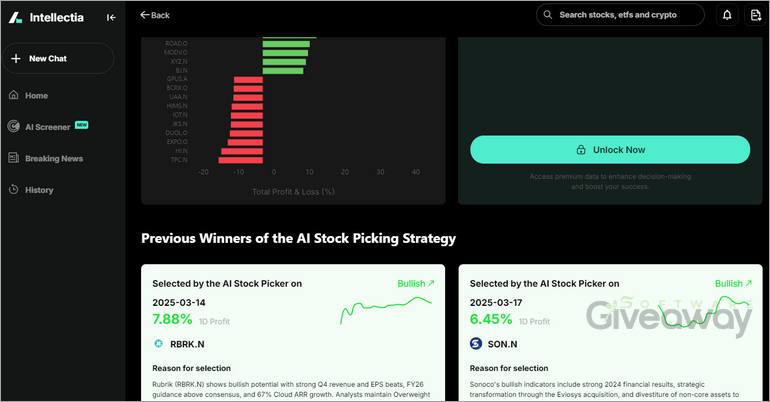Click the document icon in top-right corner
Screen dimensions: 770x402
click(755, 15)
